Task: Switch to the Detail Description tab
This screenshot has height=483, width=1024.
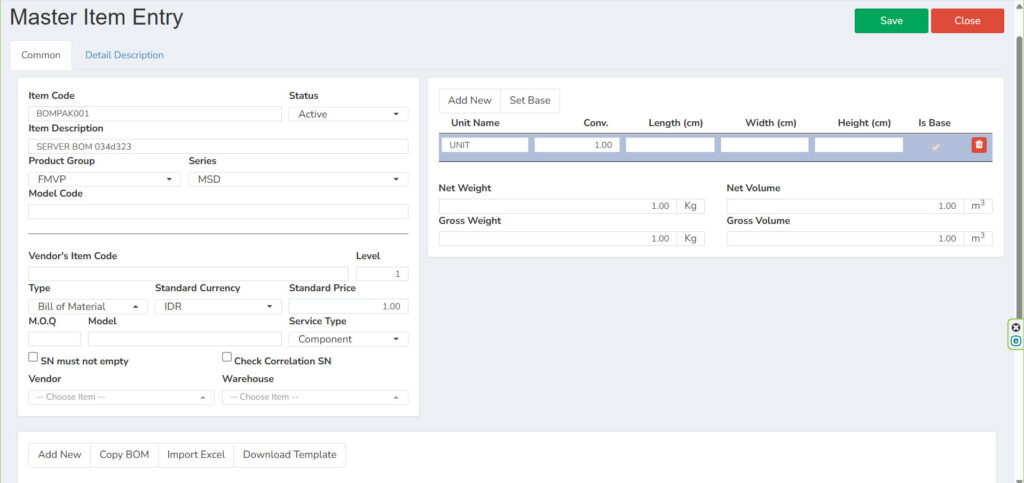Action: (124, 55)
